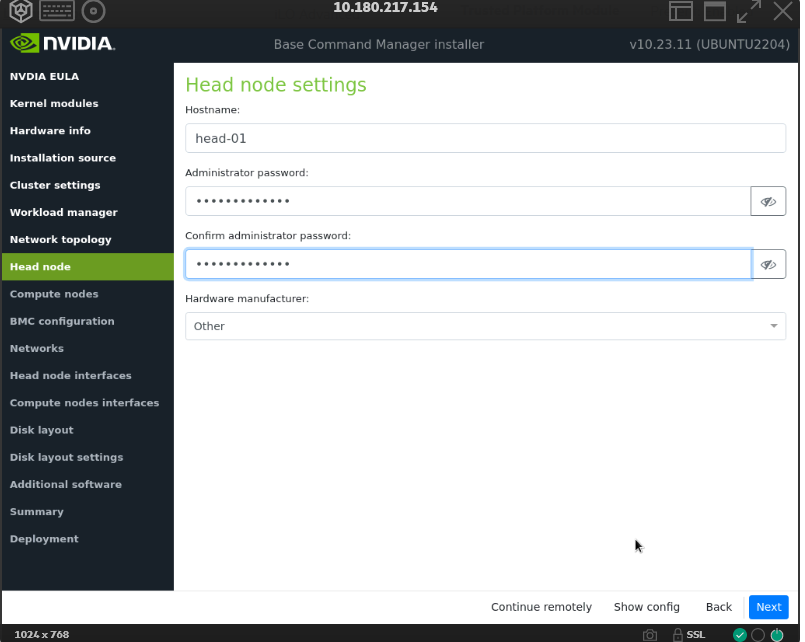Viewport: 805px width, 642px height.
Task: Take a screenshot with the camera icon
Action: 650,634
